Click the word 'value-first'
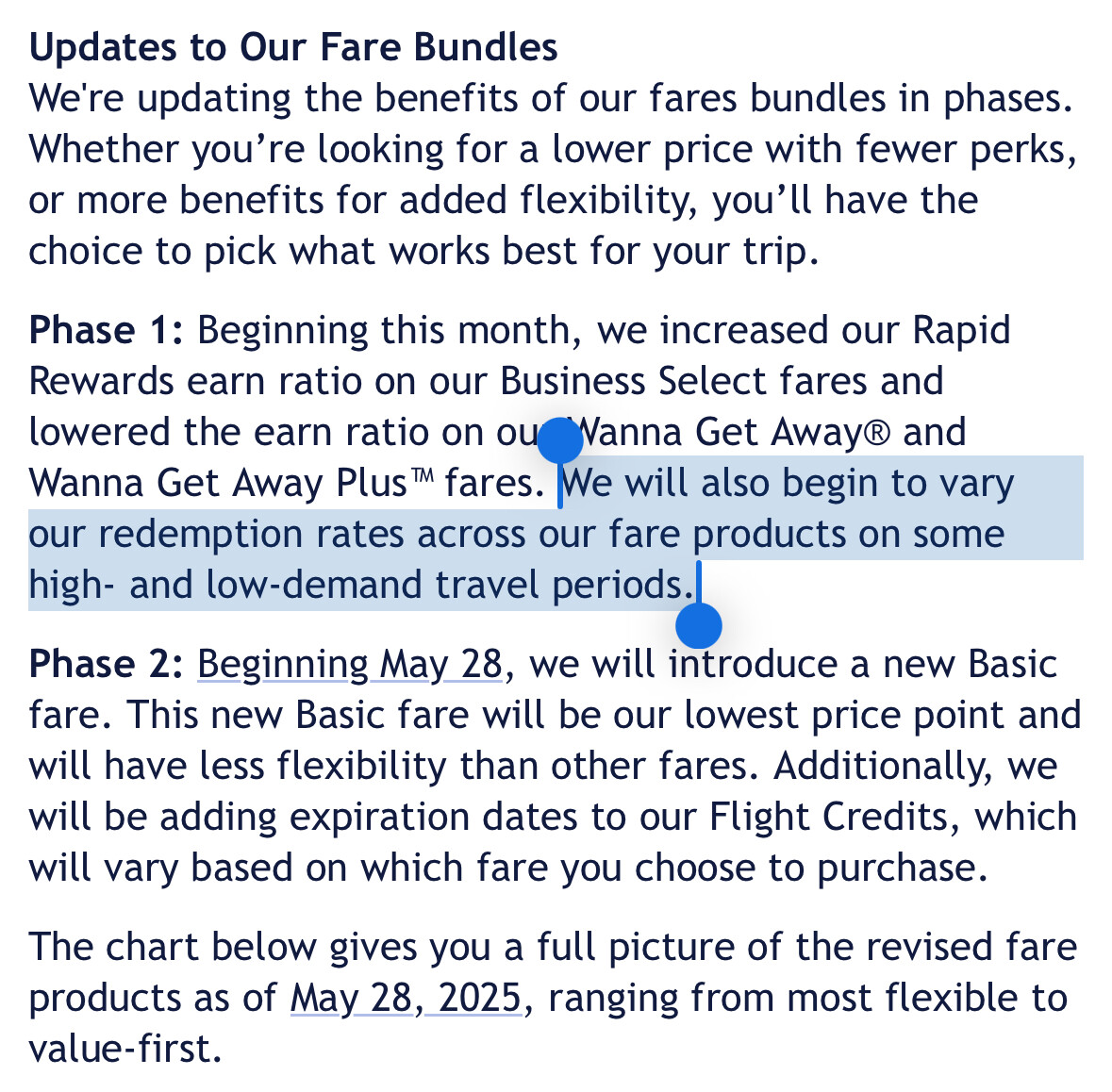Image resolution: width=1112 pixels, height=1092 pixels. [118, 1050]
